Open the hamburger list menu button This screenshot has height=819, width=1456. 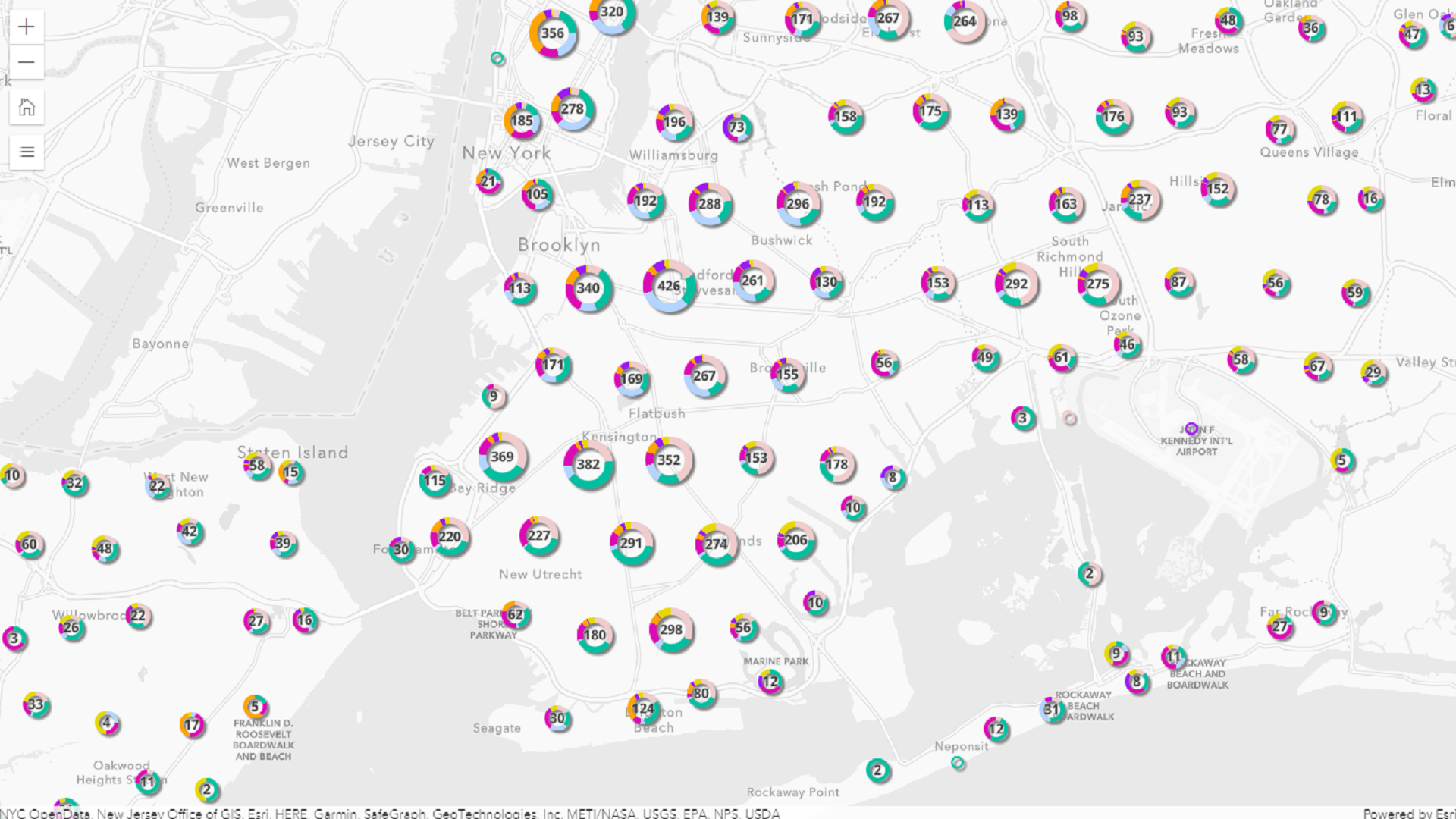(27, 152)
